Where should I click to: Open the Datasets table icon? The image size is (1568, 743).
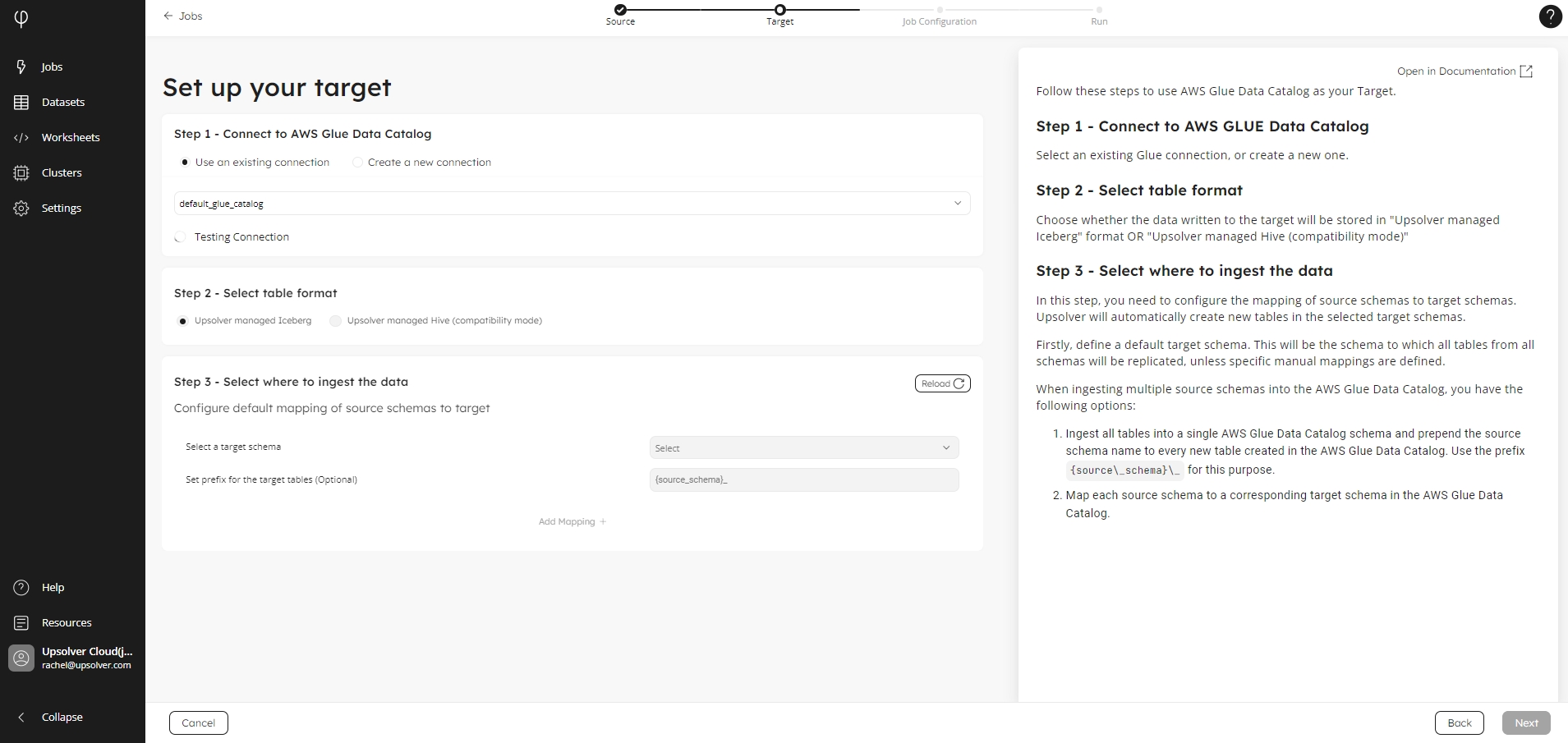[x=21, y=102]
